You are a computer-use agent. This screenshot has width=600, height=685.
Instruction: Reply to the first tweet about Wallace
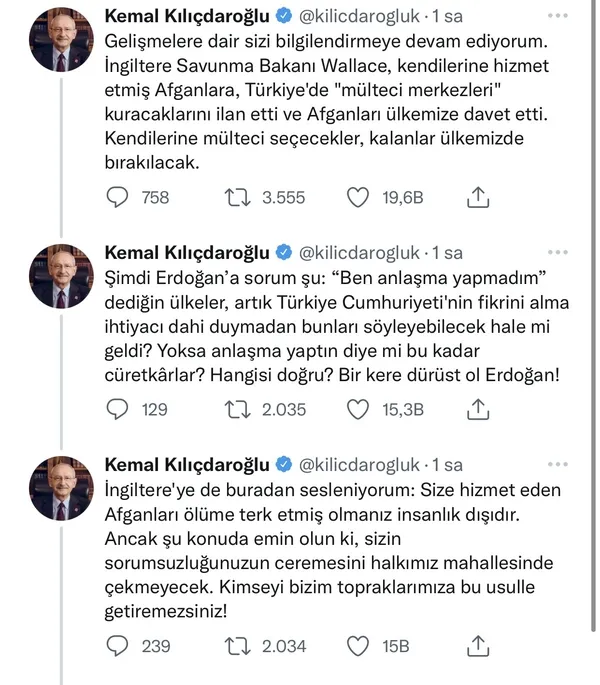coord(119,198)
